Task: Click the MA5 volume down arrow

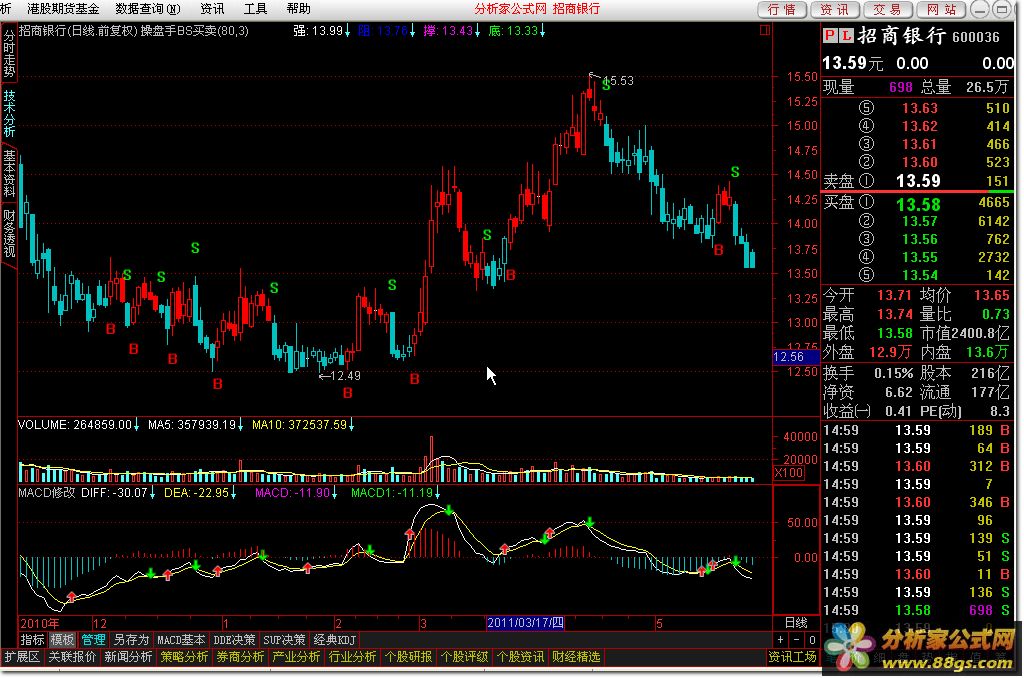Action: 240,425
